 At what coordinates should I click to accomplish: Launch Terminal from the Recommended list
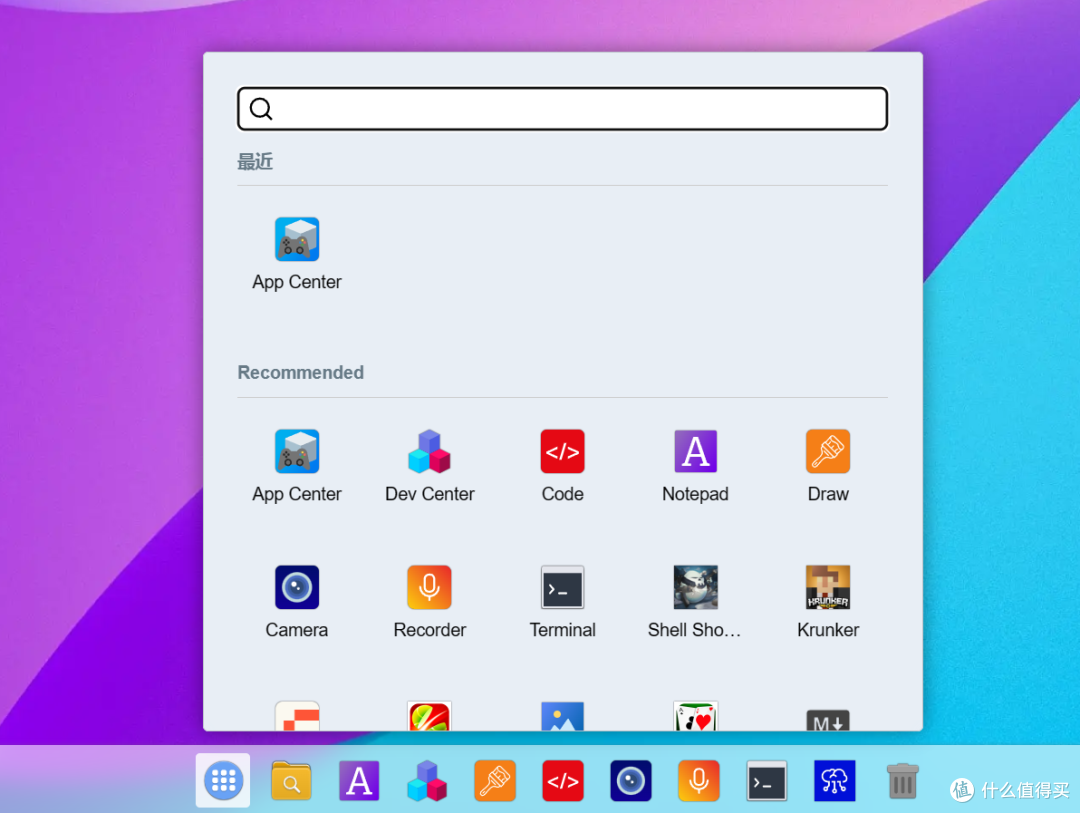[x=562, y=588]
